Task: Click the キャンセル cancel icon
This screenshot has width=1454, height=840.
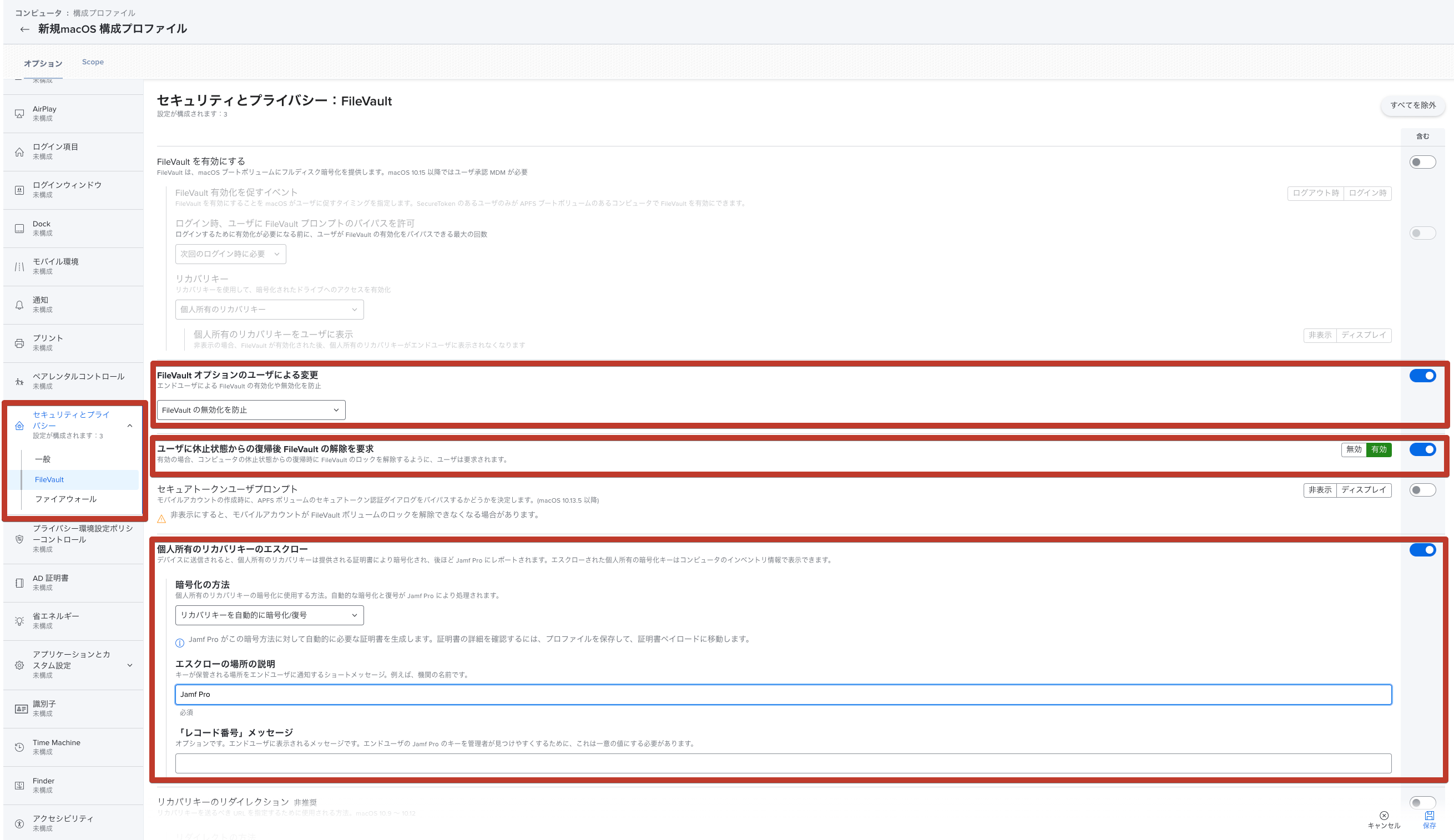Action: click(x=1384, y=815)
